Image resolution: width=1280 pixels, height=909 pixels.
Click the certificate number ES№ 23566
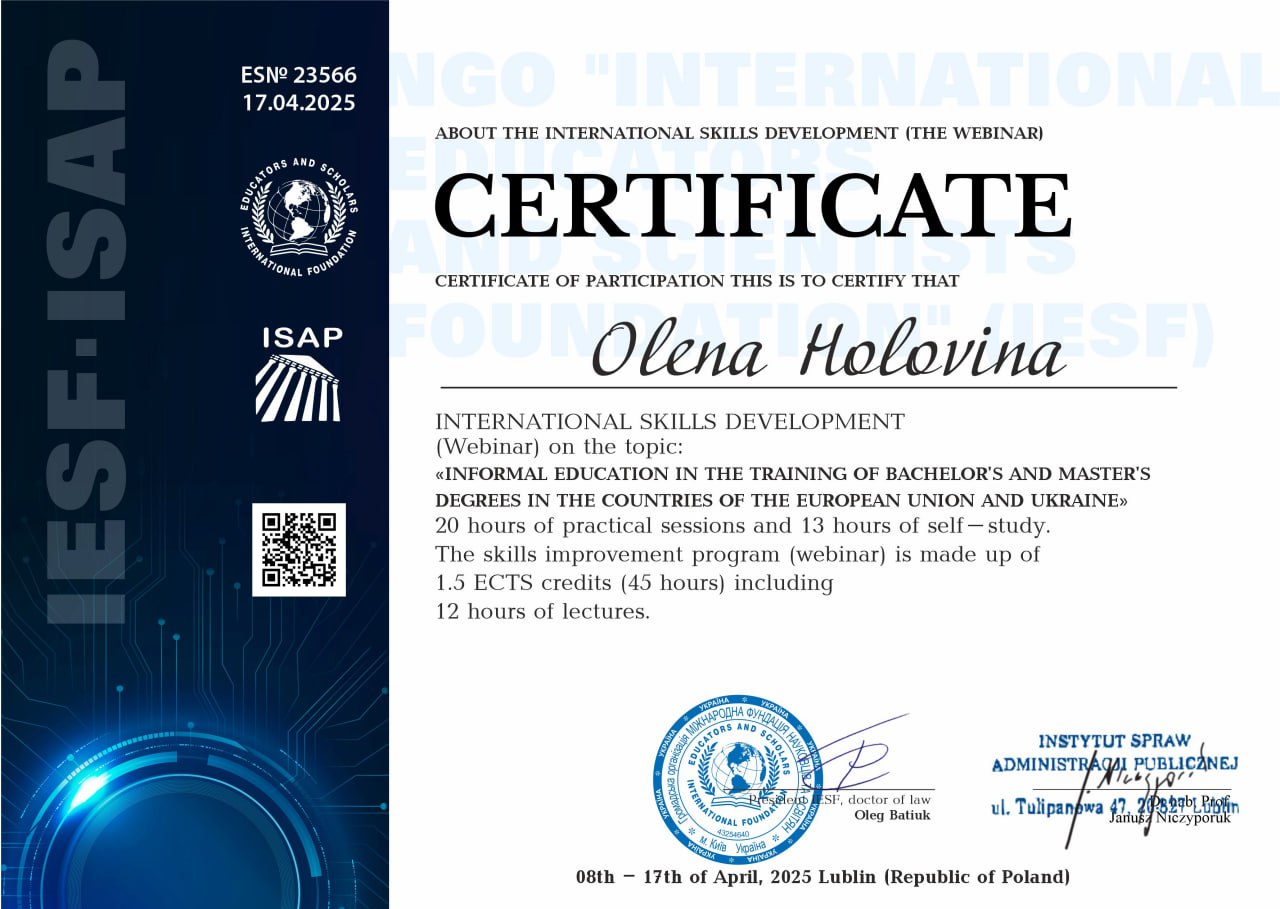tap(298, 75)
